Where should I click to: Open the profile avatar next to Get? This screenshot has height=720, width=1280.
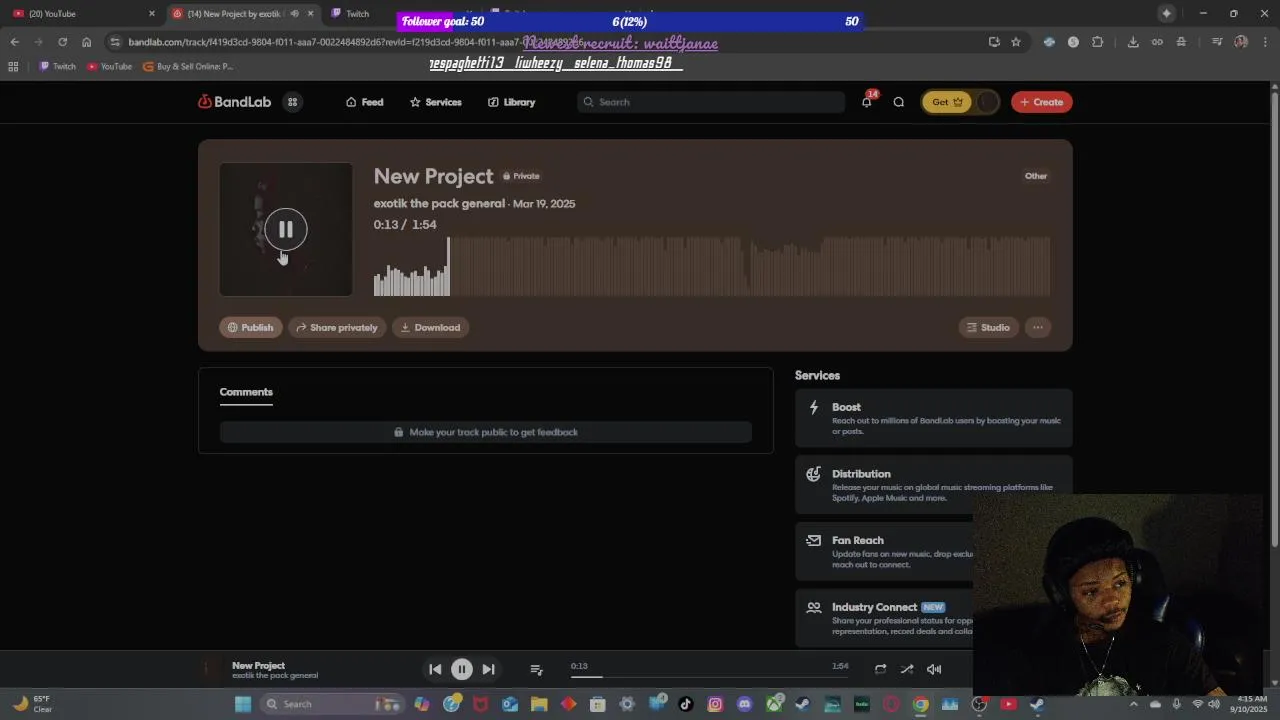click(987, 102)
